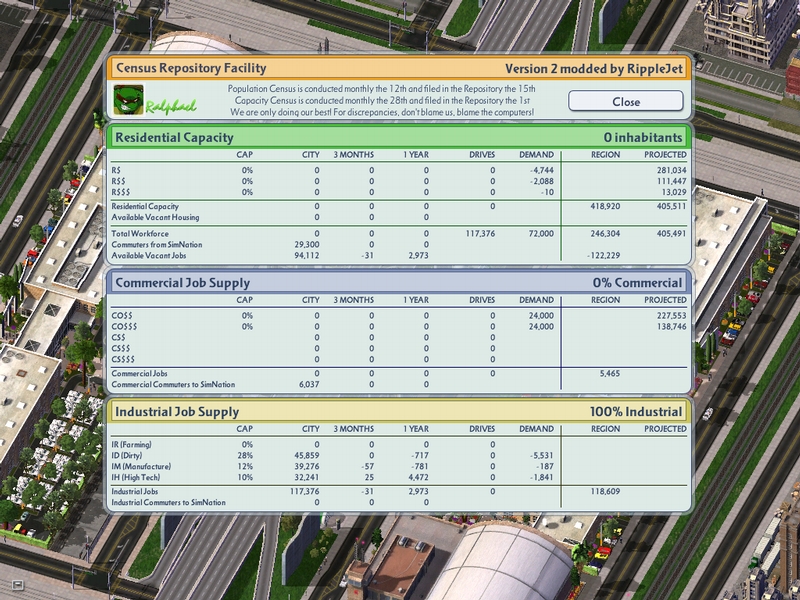The width and height of the screenshot is (800, 600).
Task: Select the Commercial Job Supply section header
Action: 398,283
